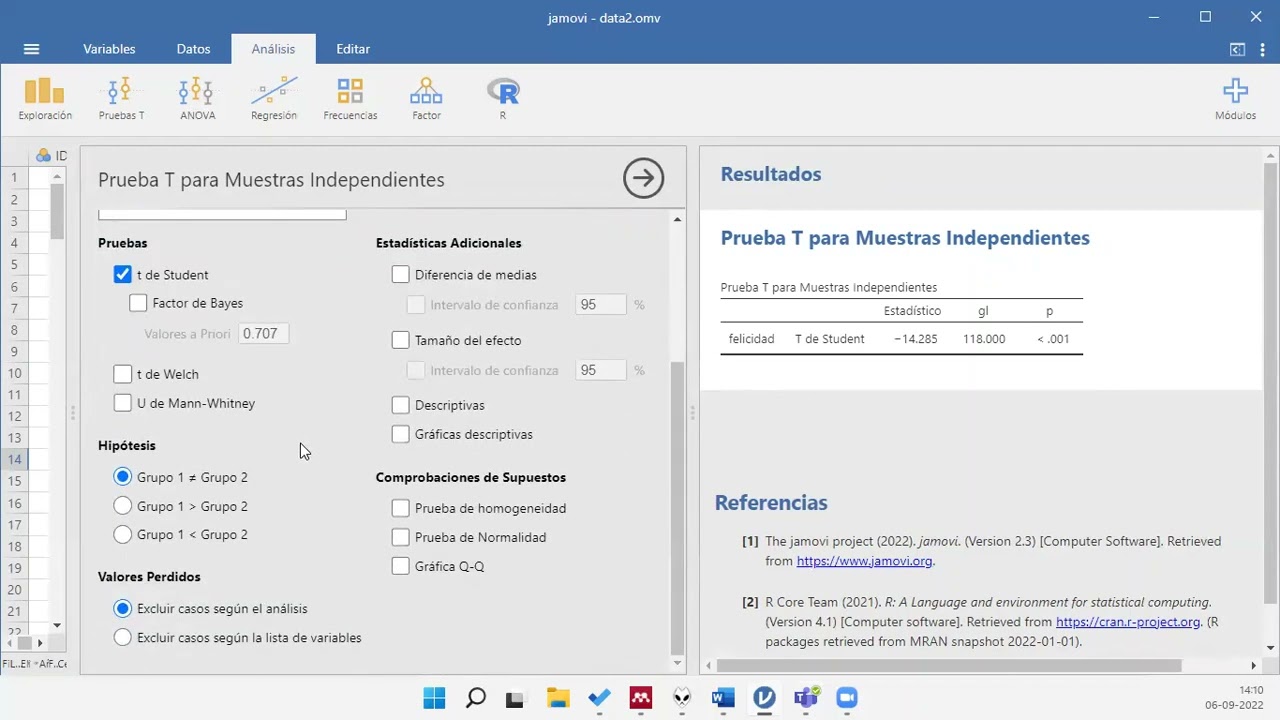Select hypothesis Grupo 1 ≠ Grupo 2
1280x720 pixels.
tap(123, 477)
